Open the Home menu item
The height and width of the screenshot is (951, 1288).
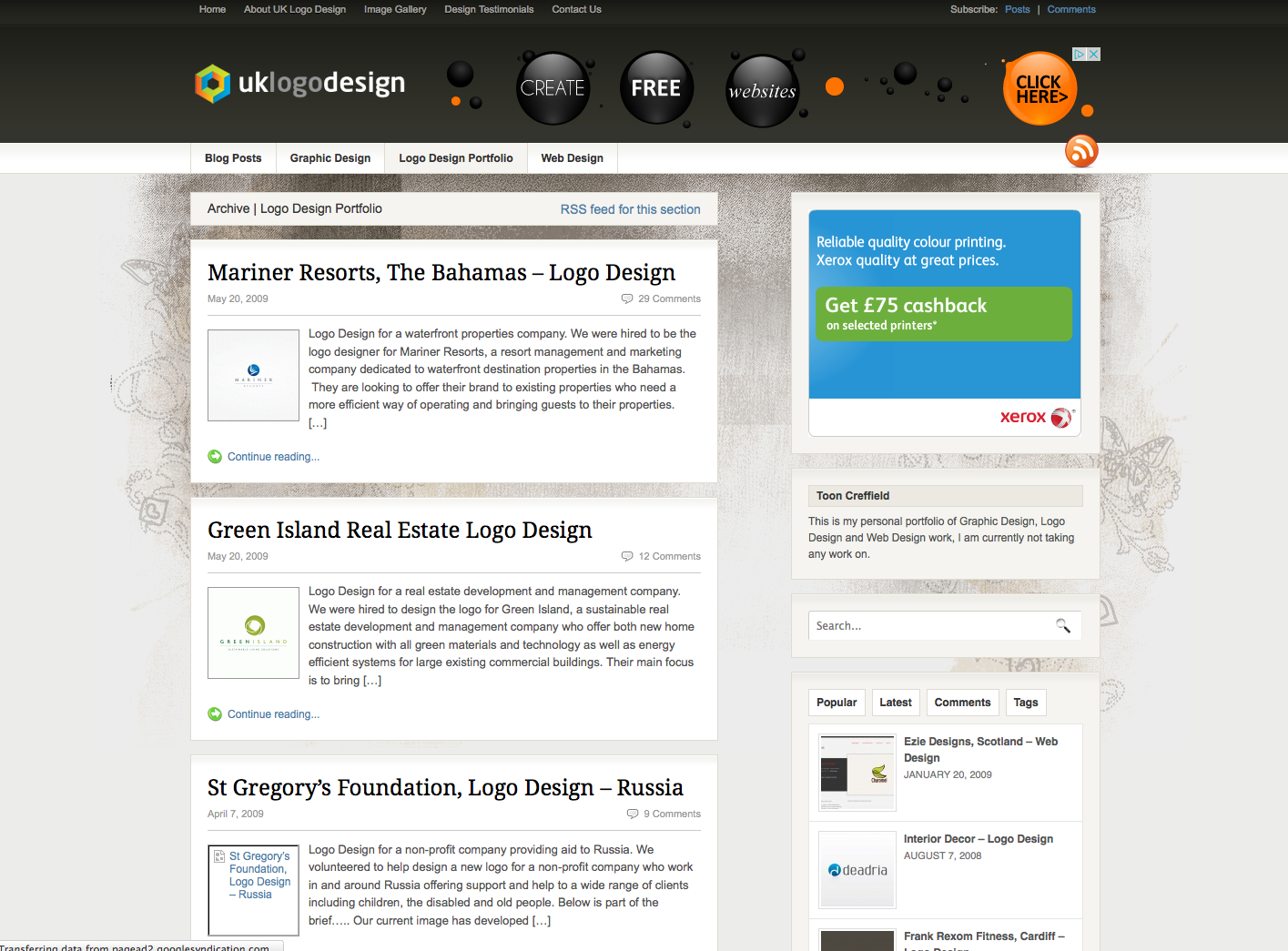pyautogui.click(x=212, y=9)
